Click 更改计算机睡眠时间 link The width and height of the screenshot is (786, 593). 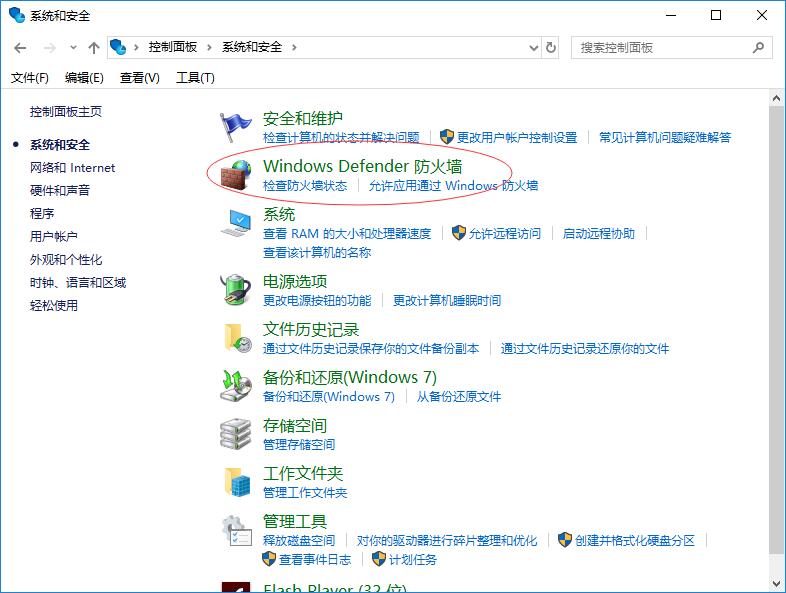coord(447,300)
